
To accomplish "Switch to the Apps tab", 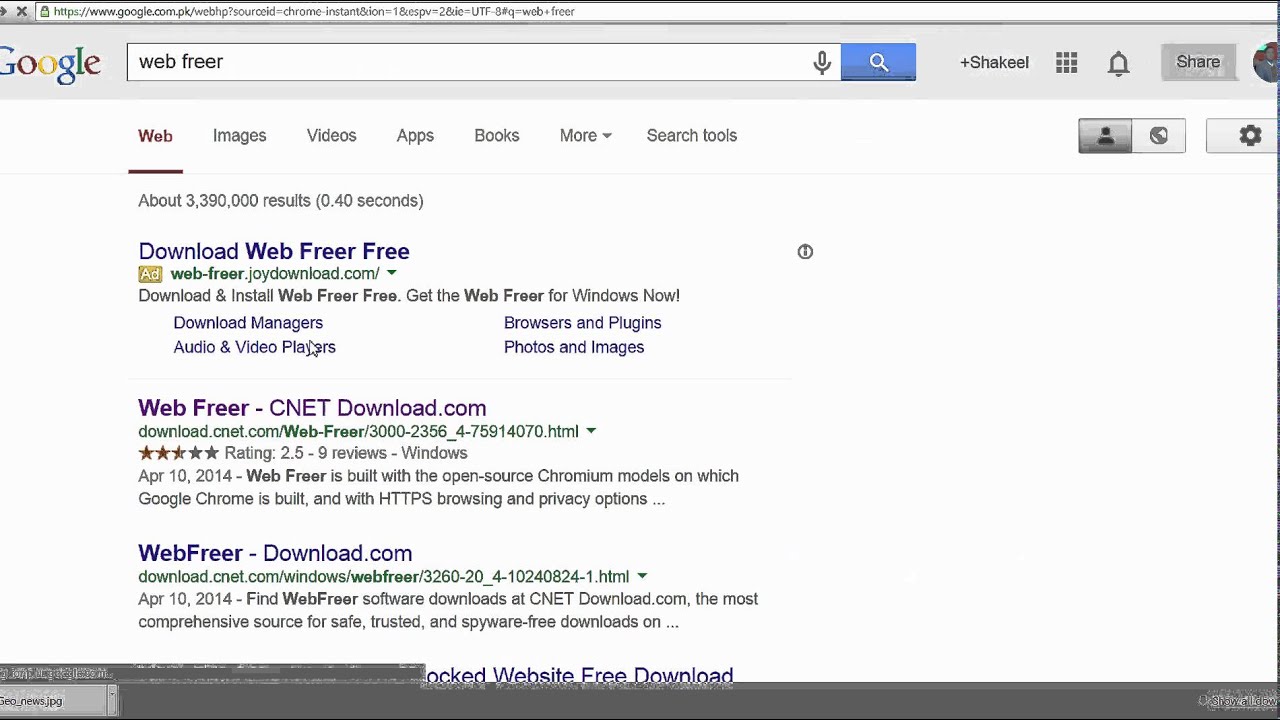I will [415, 136].
